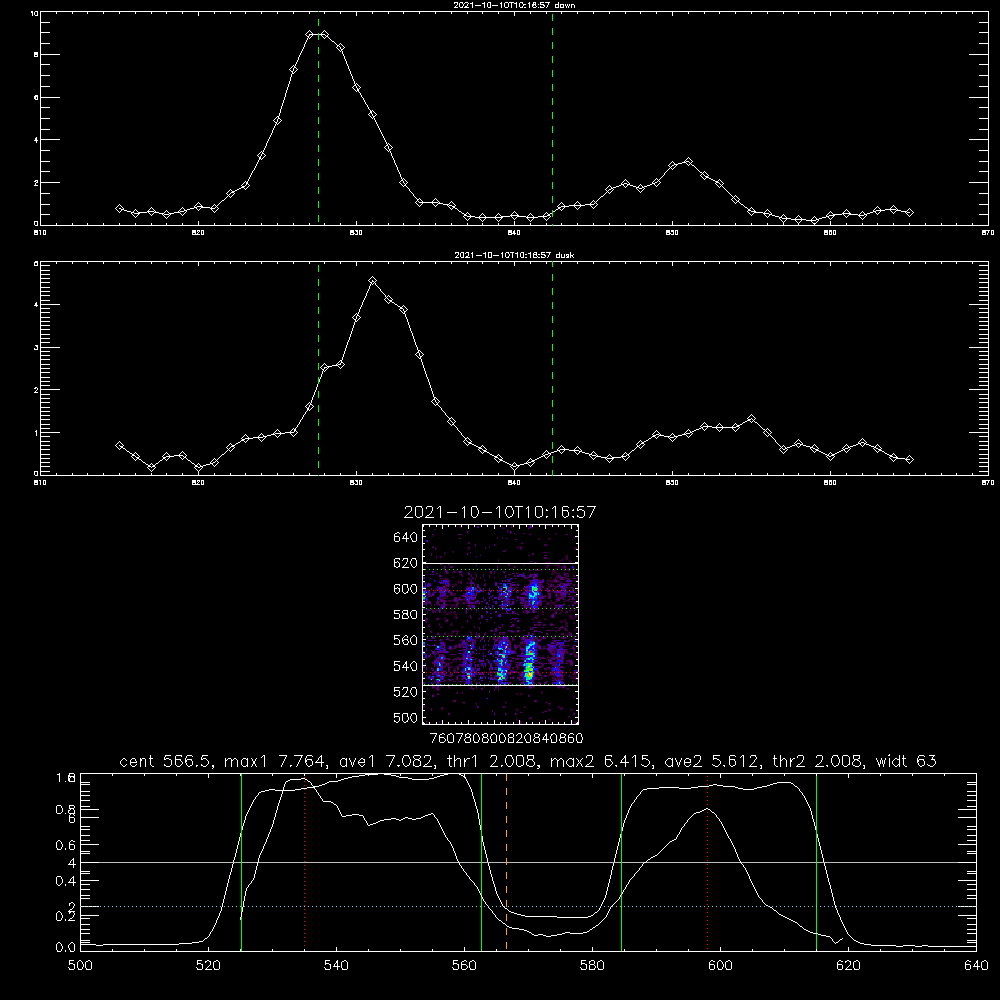This screenshot has width=1000, height=1000.
Task: Click the dawn plot title 2021-10-10T10:16:57 dawn
Action: [x=514, y=5]
